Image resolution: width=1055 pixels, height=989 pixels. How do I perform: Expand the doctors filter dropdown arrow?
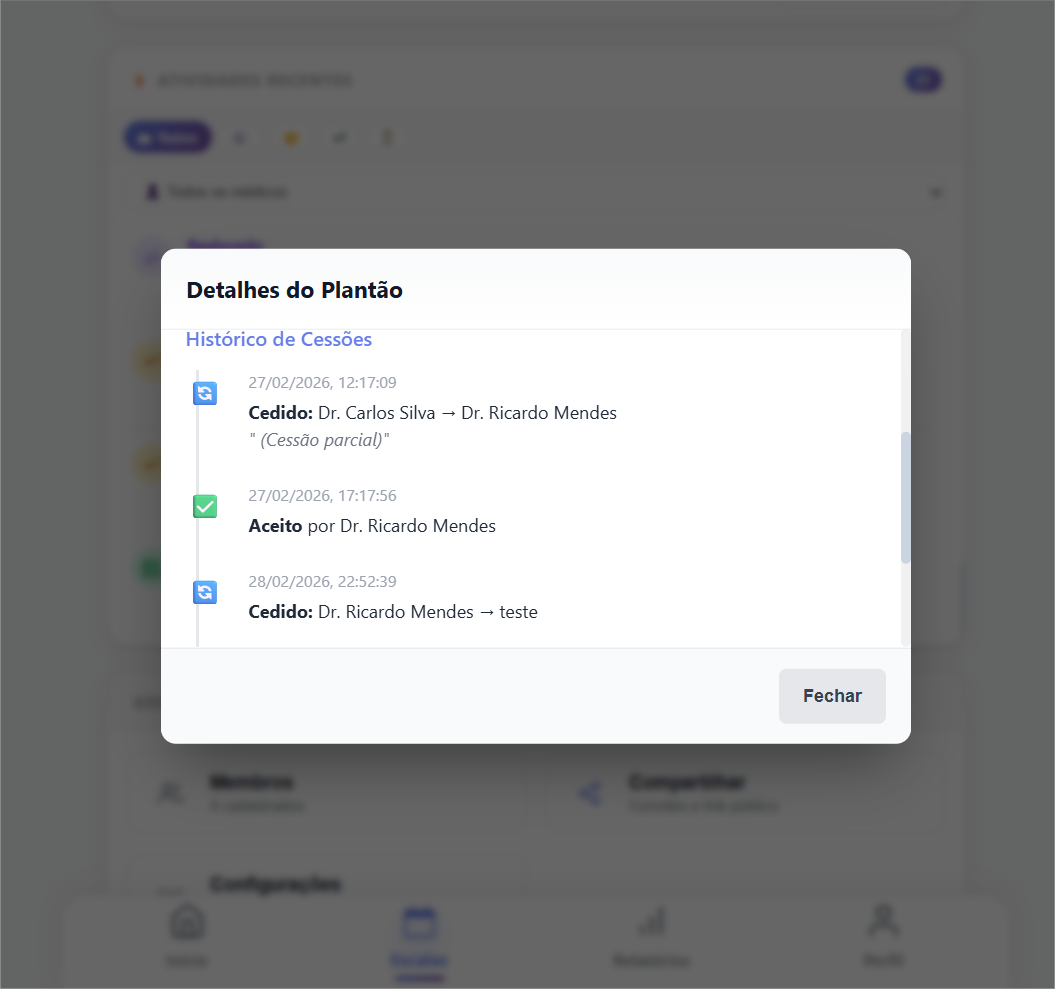[x=936, y=192]
